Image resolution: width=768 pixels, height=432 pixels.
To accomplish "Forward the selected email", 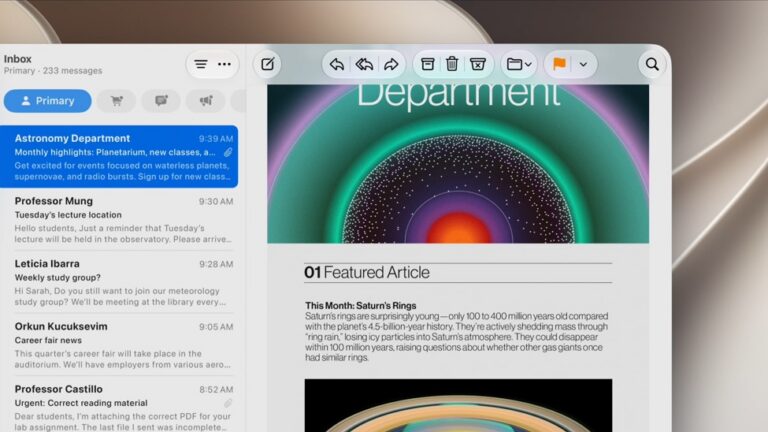I will pyautogui.click(x=391, y=64).
